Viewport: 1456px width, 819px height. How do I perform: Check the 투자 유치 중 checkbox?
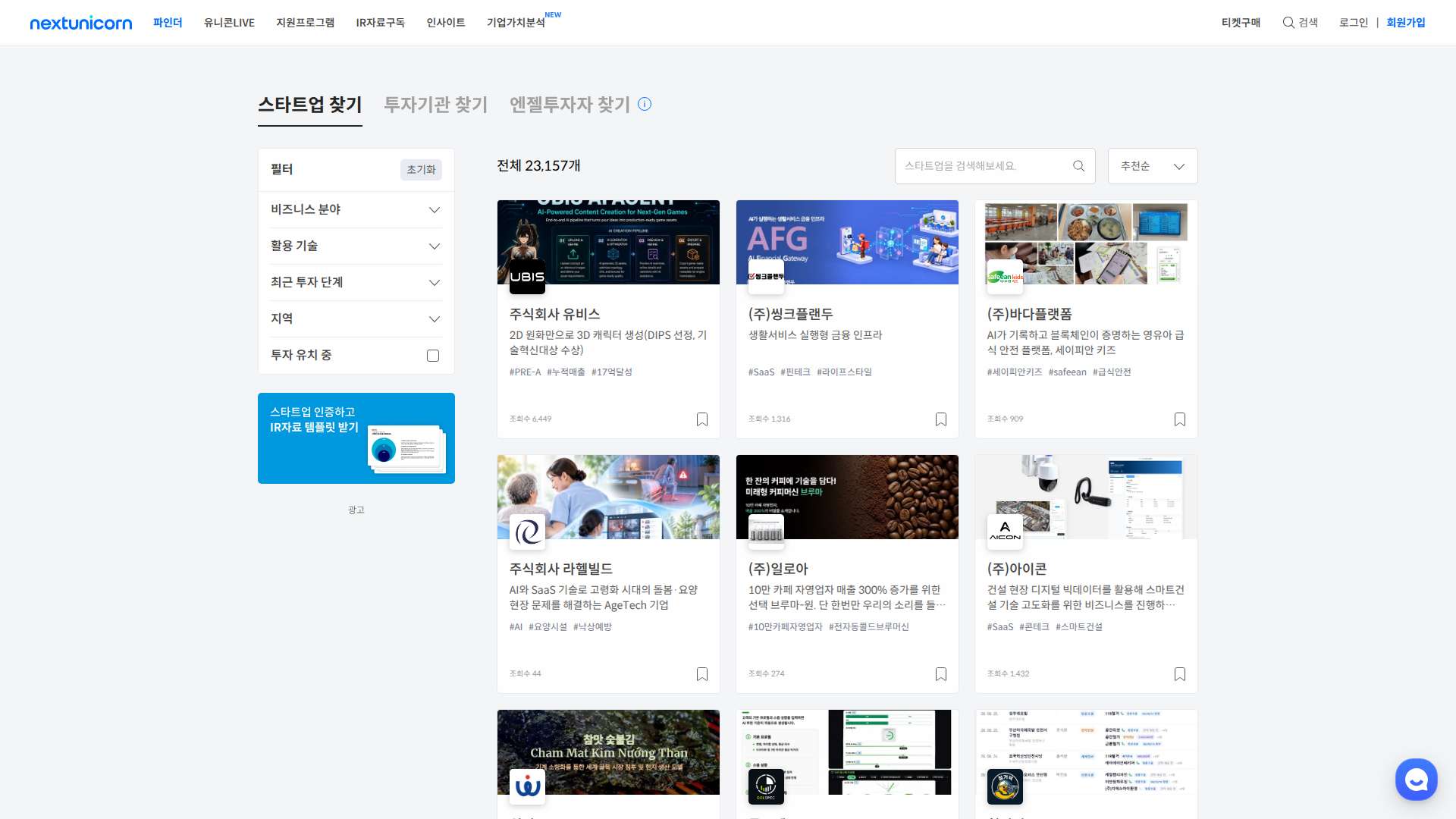(x=433, y=356)
